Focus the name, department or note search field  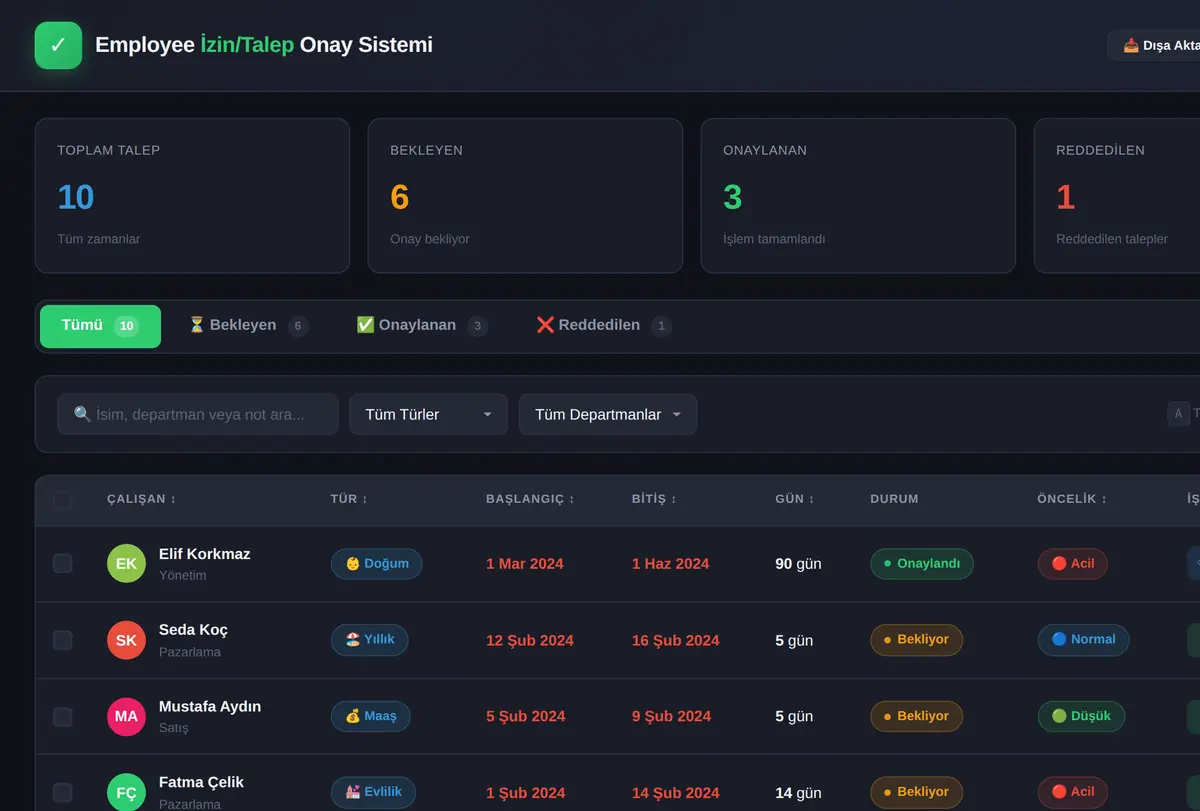point(198,414)
